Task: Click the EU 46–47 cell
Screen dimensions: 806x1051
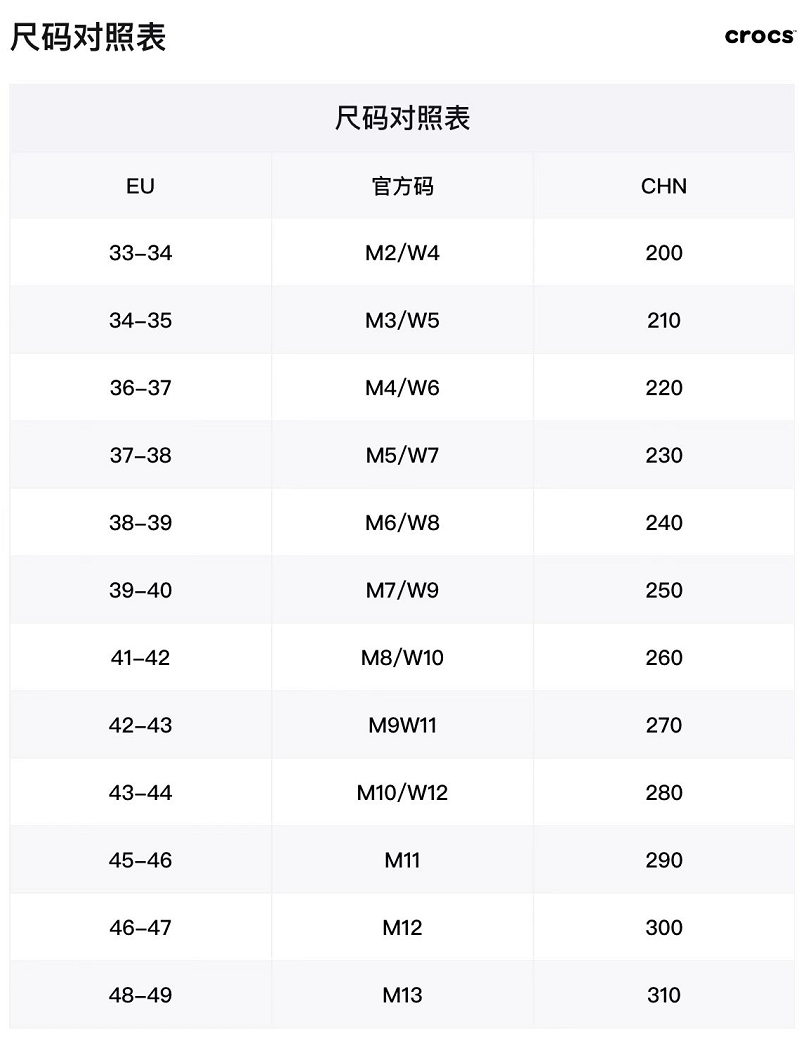Action: [x=141, y=928]
